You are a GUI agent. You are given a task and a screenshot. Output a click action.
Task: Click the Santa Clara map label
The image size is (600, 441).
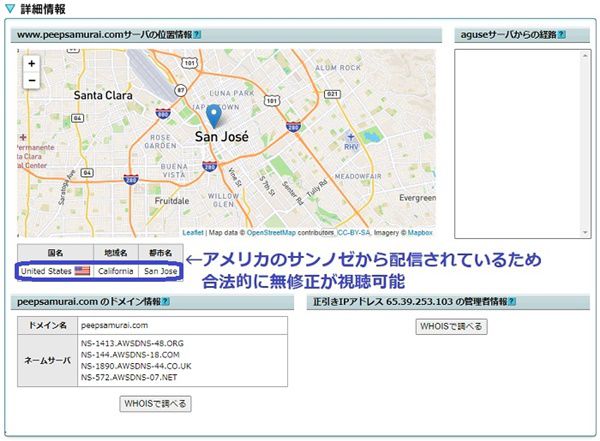pyautogui.click(x=103, y=95)
